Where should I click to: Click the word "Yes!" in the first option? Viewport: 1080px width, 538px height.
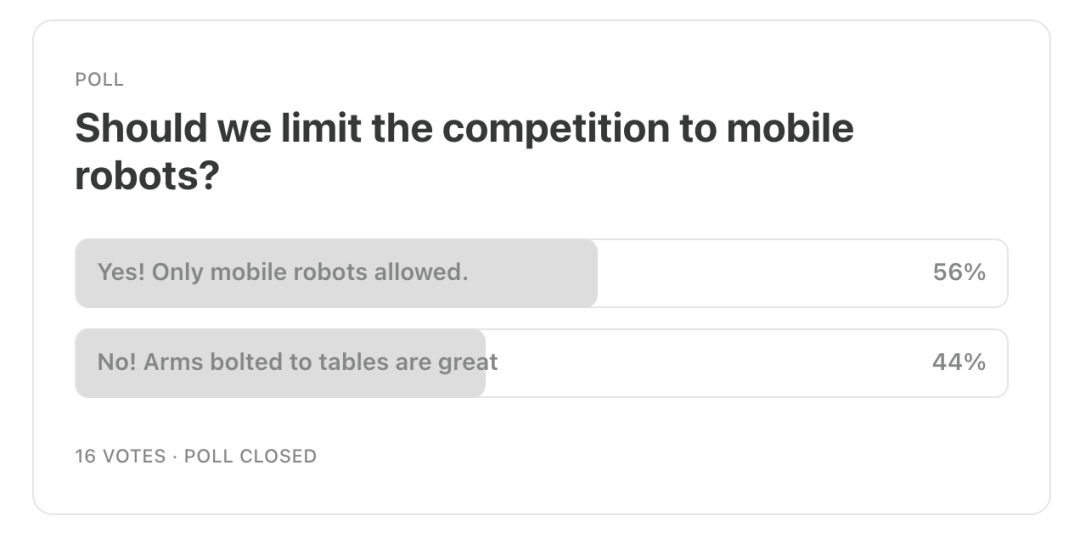pyautogui.click(x=121, y=272)
